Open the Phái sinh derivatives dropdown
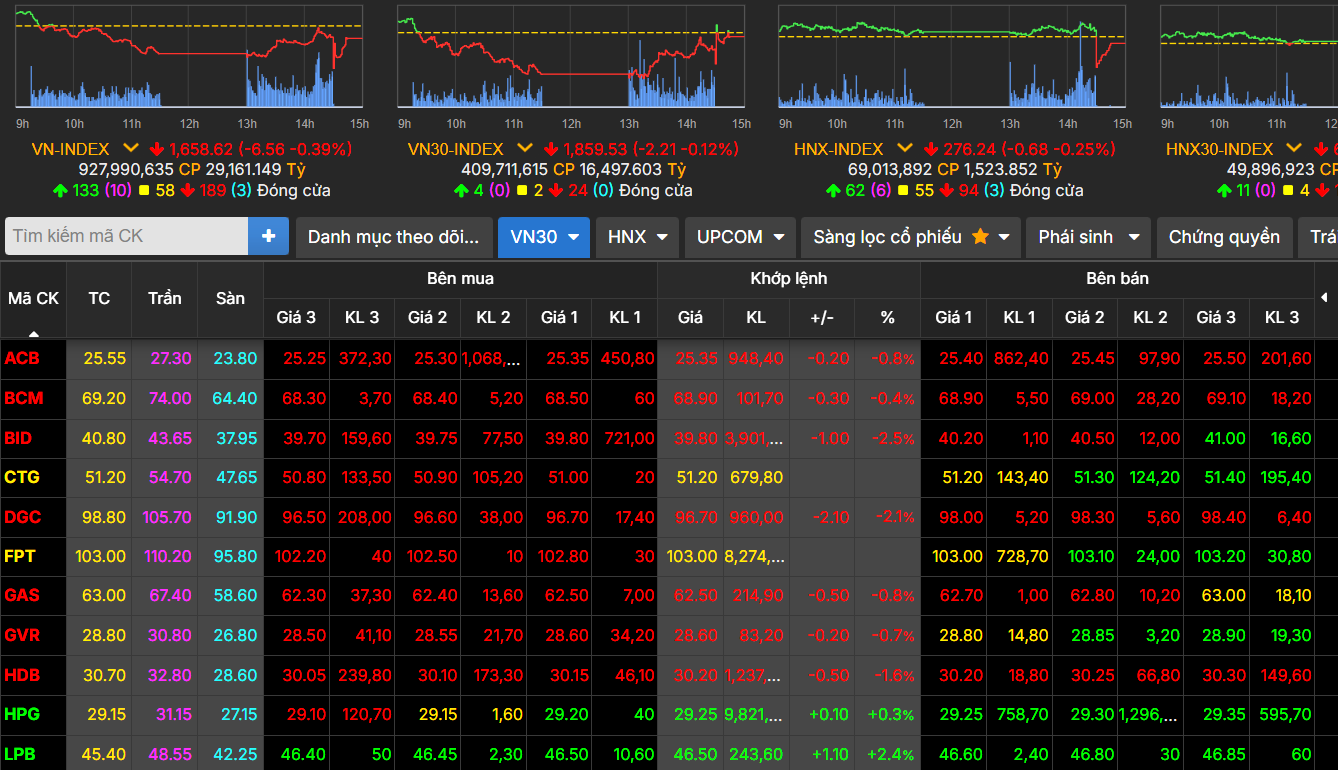1338x770 pixels. coord(1088,237)
